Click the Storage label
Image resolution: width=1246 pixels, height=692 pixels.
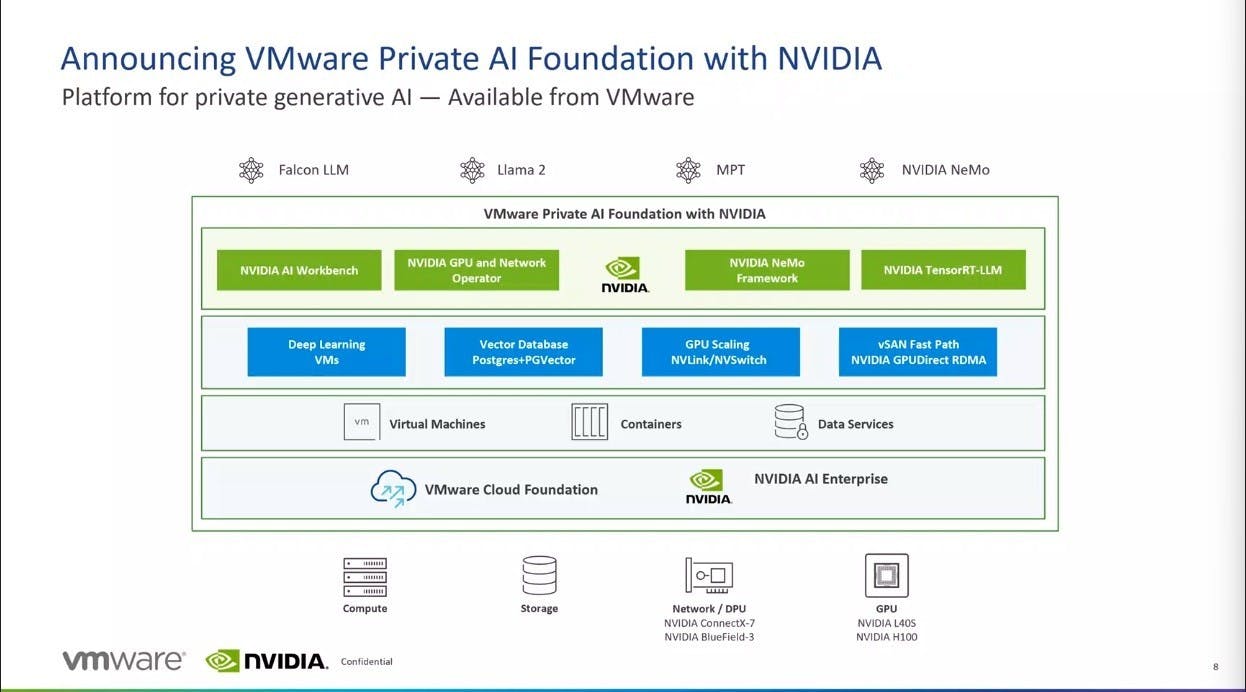539,609
